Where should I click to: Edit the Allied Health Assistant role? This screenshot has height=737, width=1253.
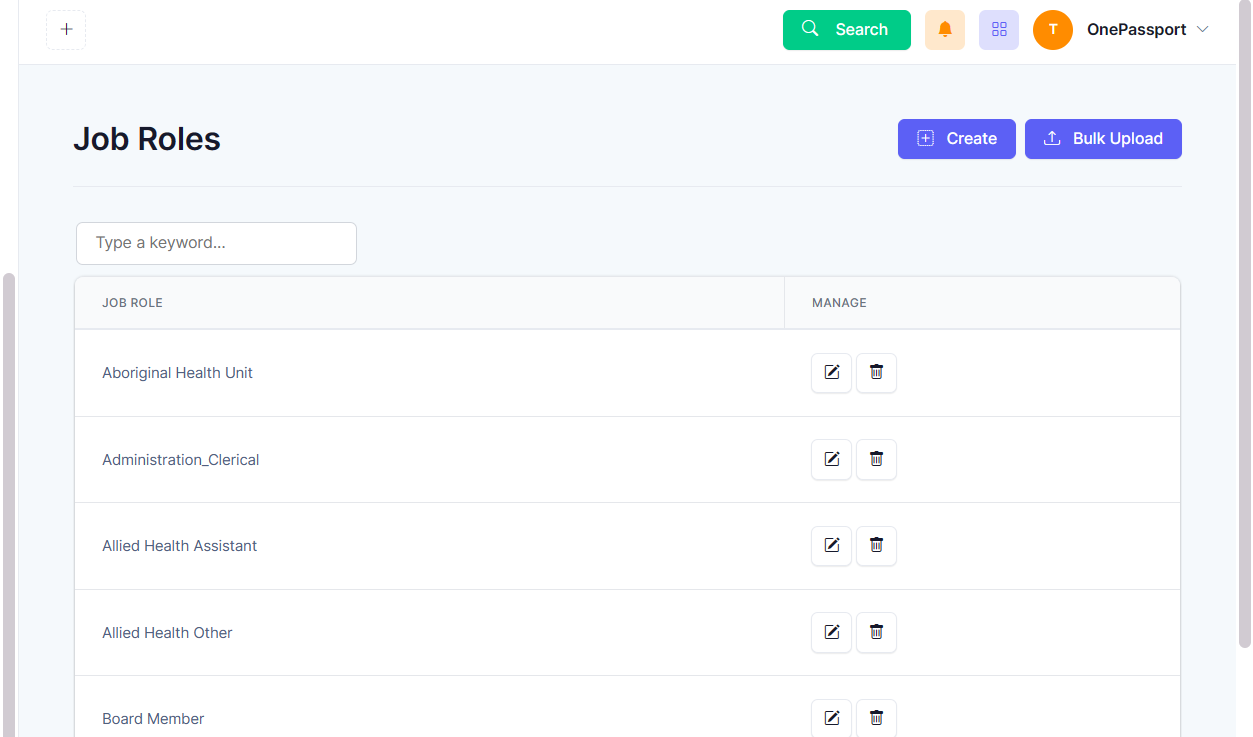pyautogui.click(x=831, y=546)
